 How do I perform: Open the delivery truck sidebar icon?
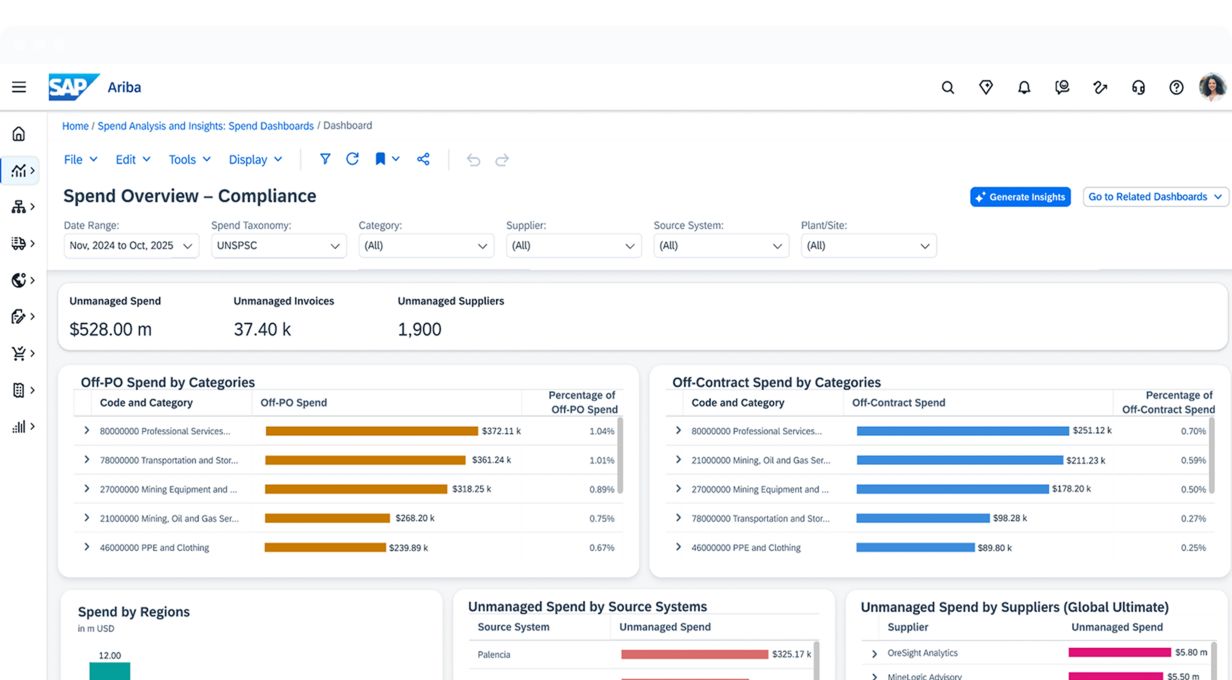(19, 243)
